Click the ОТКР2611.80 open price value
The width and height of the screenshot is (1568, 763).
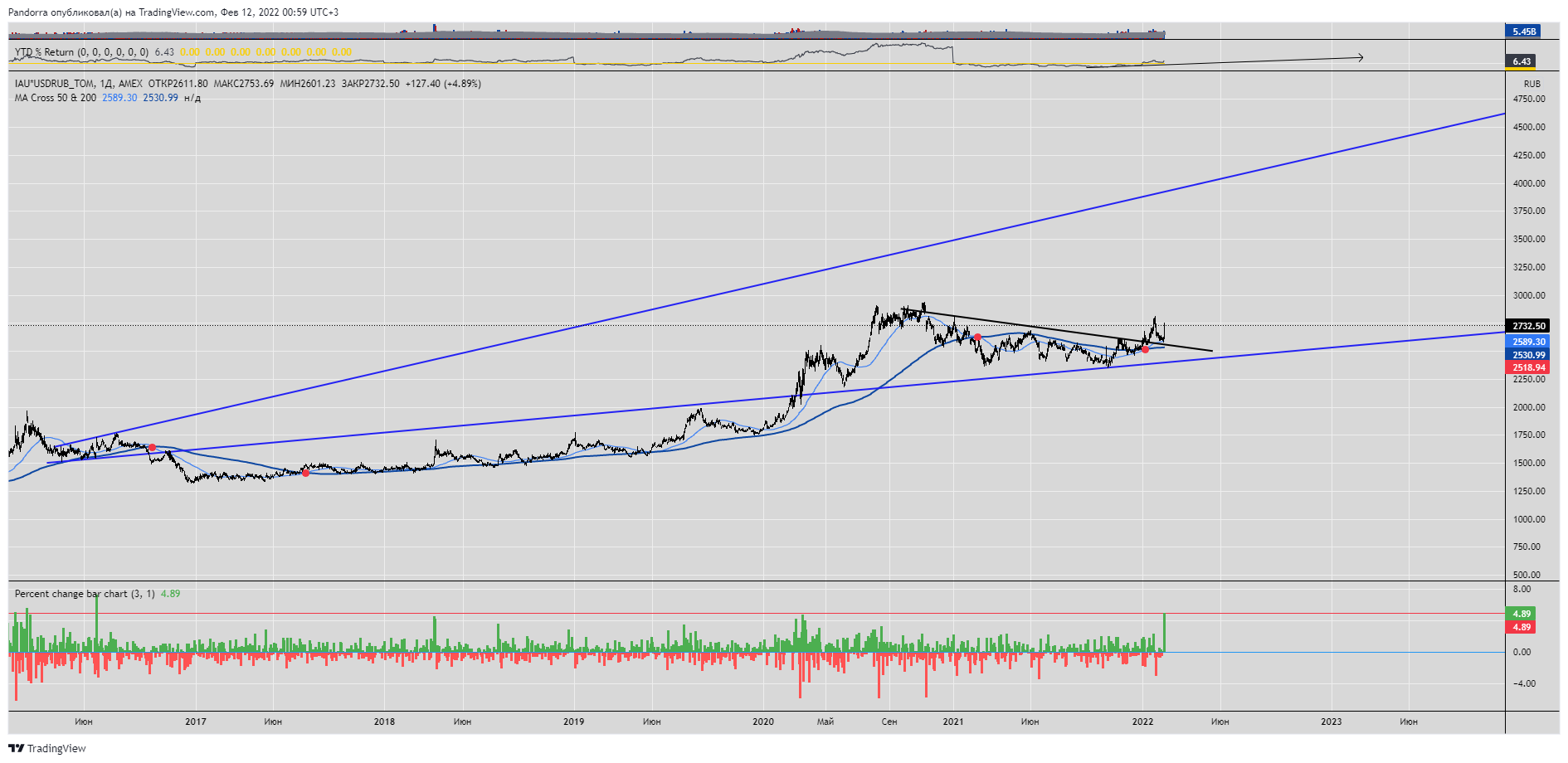[x=178, y=84]
